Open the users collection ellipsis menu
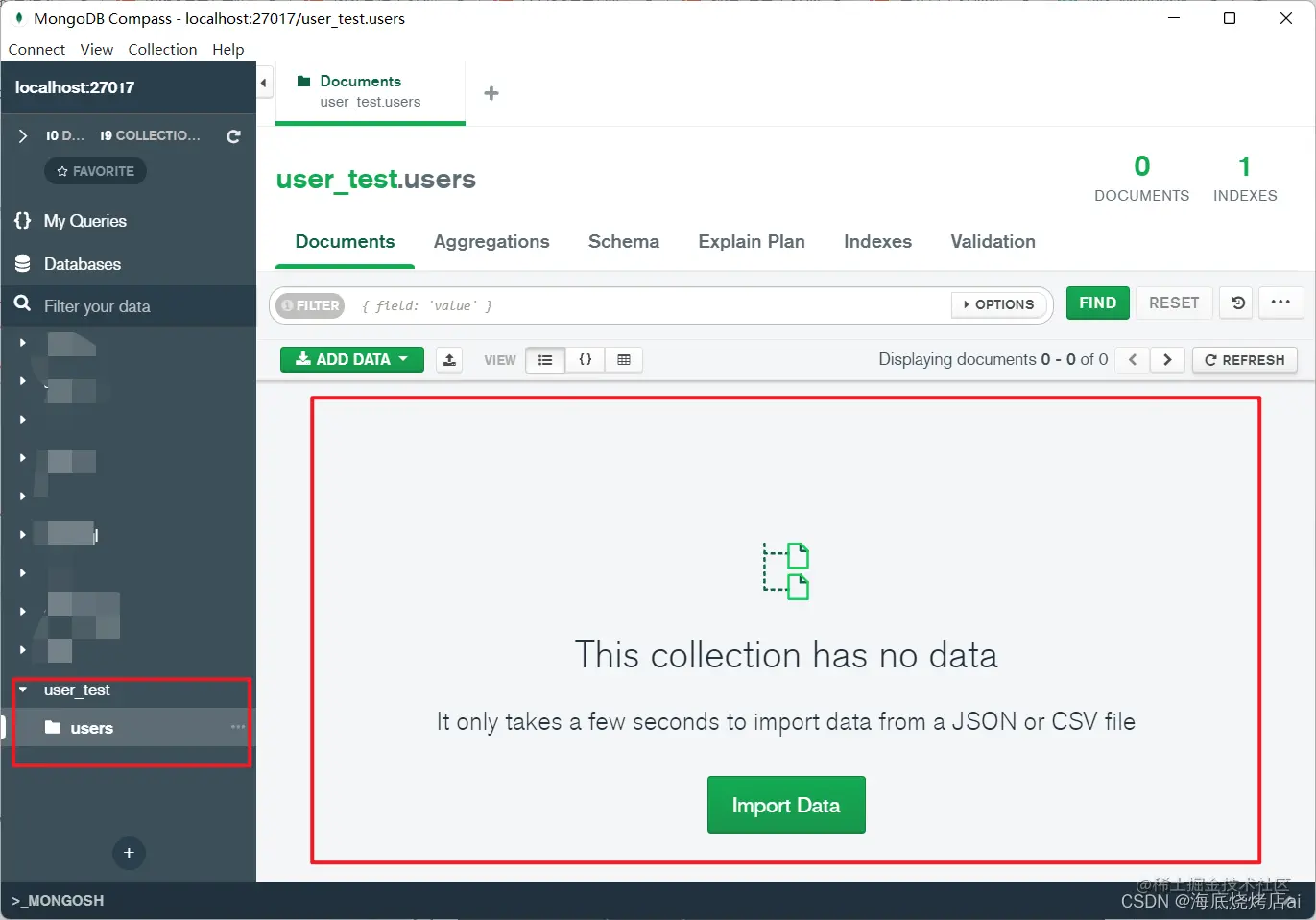 [238, 727]
